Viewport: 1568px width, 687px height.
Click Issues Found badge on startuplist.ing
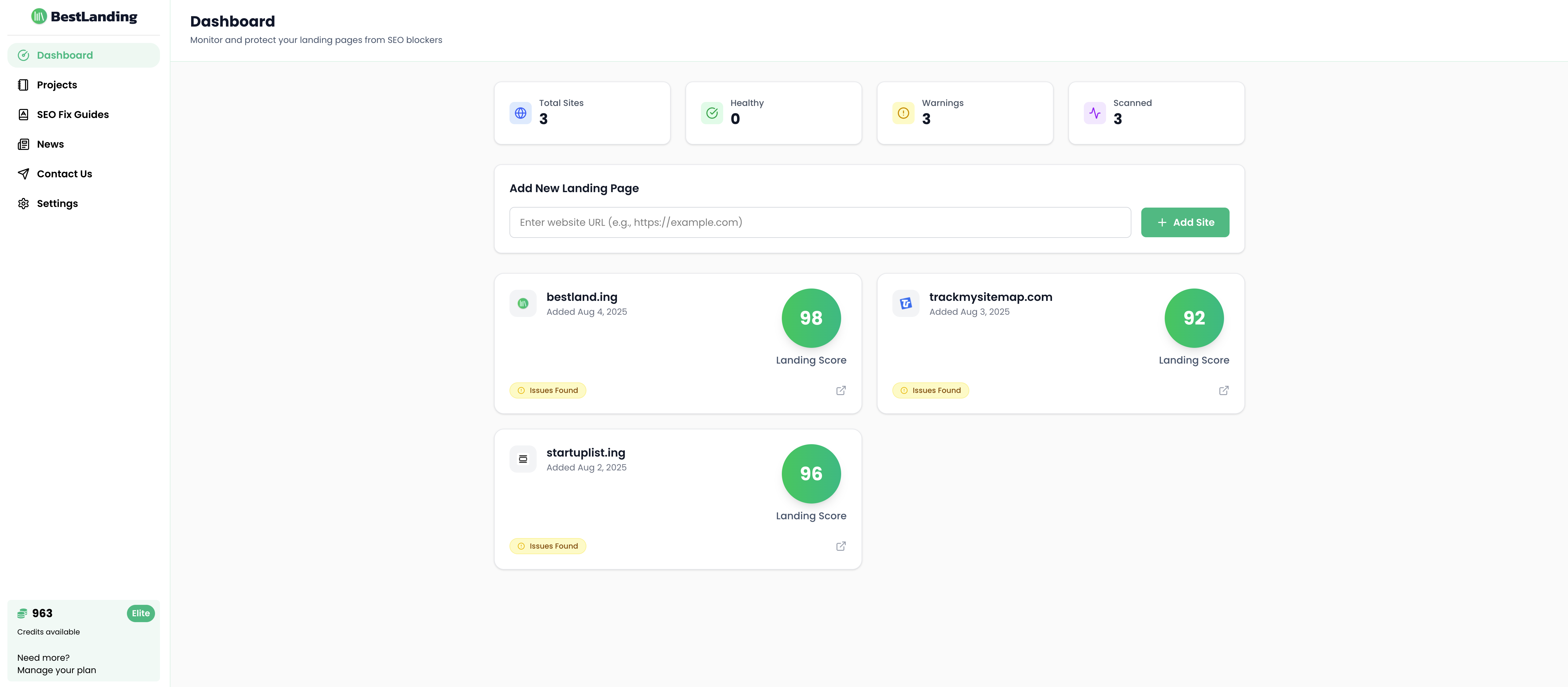(548, 546)
